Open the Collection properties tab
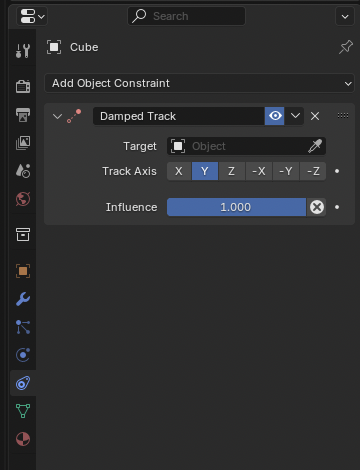 coord(23,235)
